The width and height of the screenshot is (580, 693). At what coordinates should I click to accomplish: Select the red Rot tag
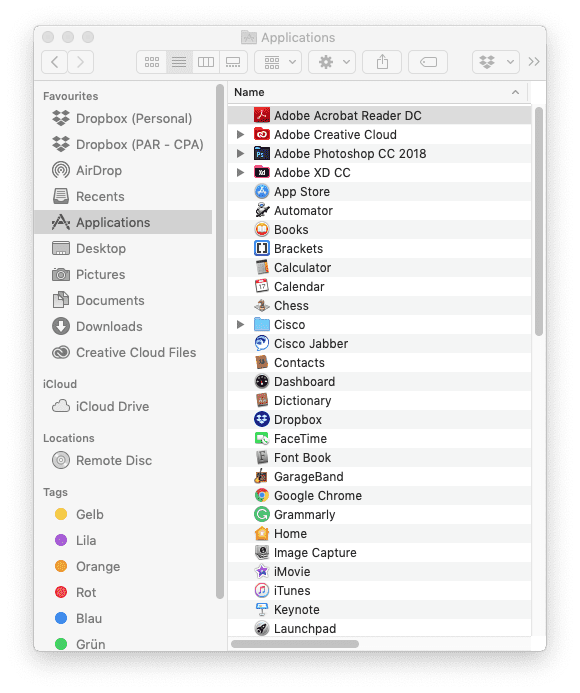tap(123, 593)
